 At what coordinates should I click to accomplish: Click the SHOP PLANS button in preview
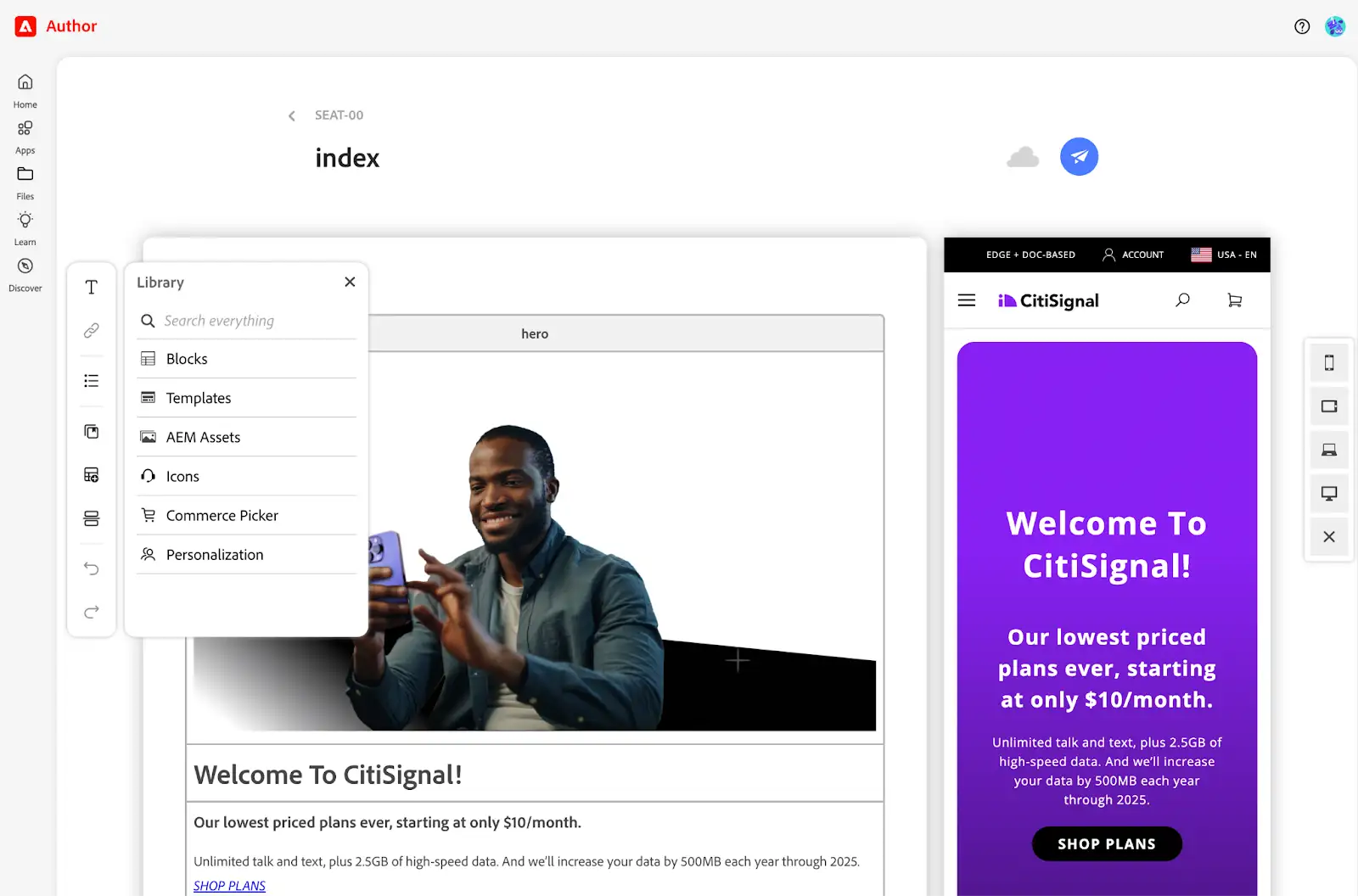click(1107, 843)
